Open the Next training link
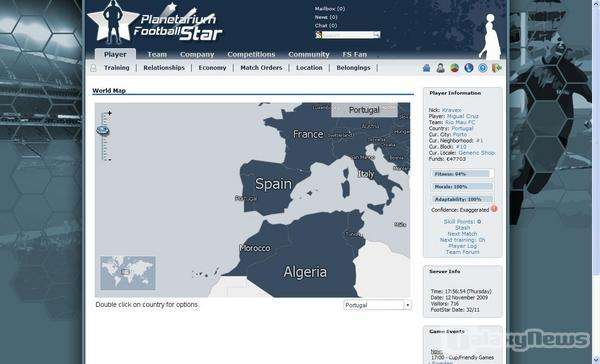Image resolution: width=600 pixels, height=364 pixels. [x=462, y=240]
